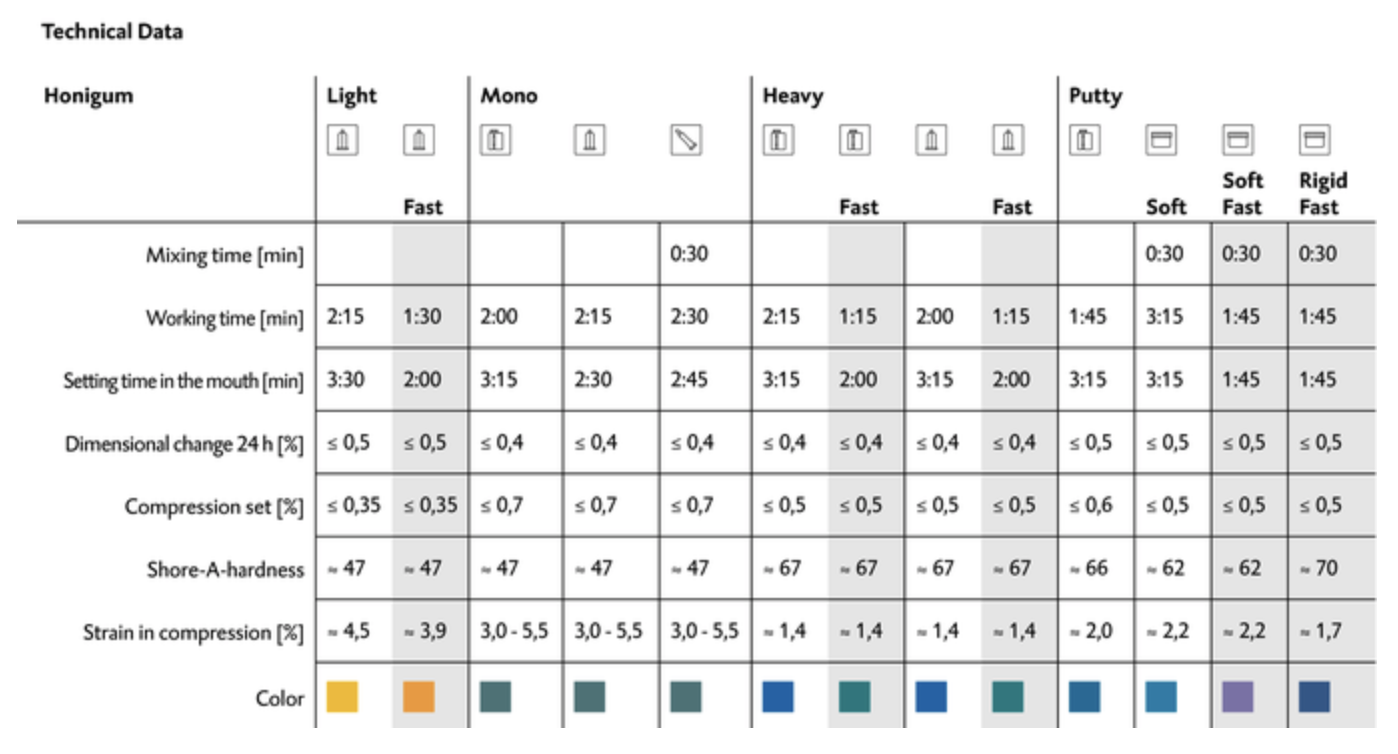Viewport: 1398px width, 754px height.
Task: Click the yellow Light color swatch
Action: point(343,697)
